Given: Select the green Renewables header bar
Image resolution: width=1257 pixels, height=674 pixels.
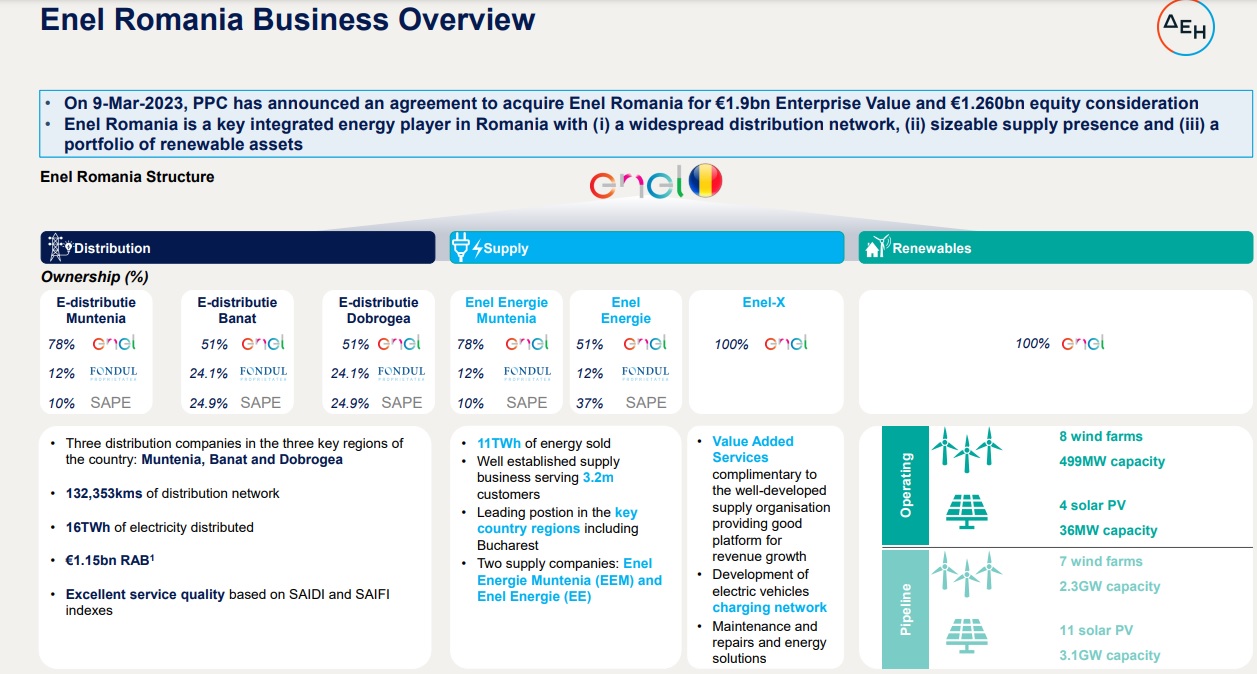Looking at the screenshot, I should point(1055,247).
